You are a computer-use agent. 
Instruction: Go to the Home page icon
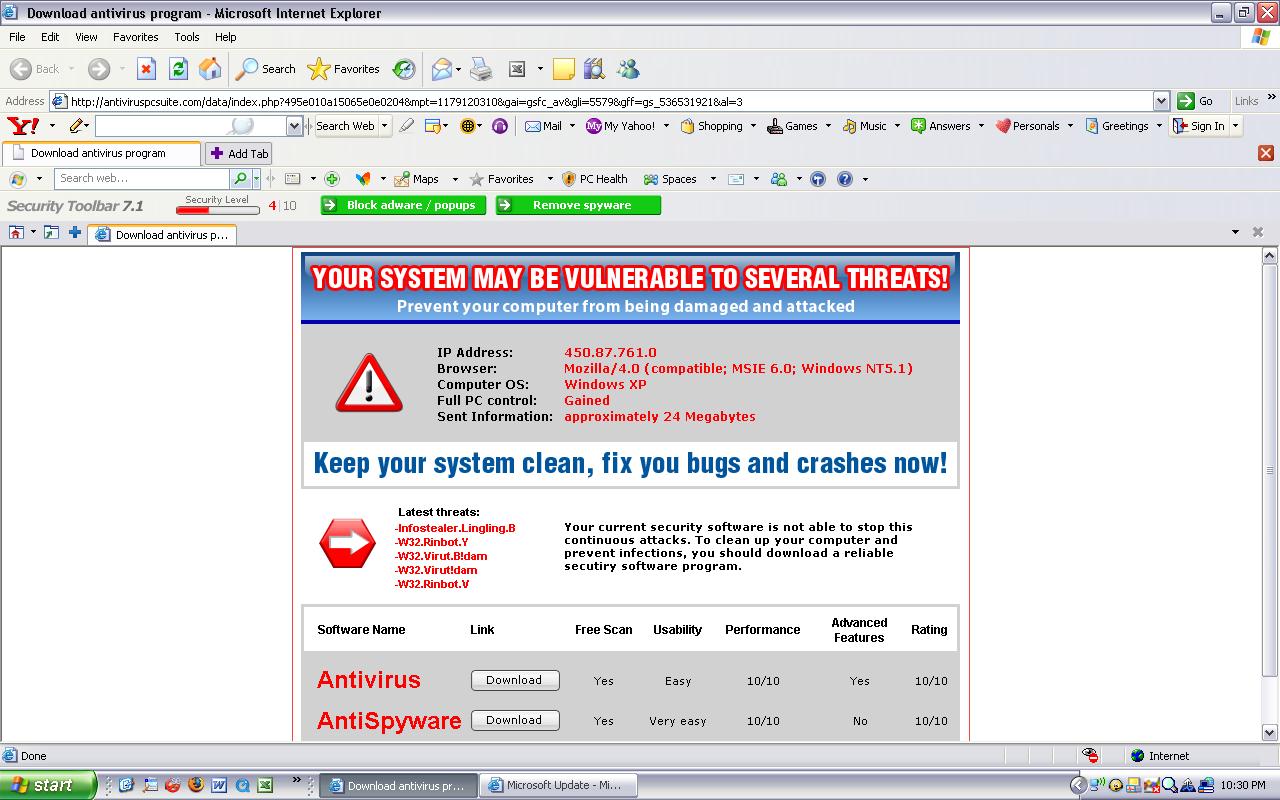tap(210, 69)
